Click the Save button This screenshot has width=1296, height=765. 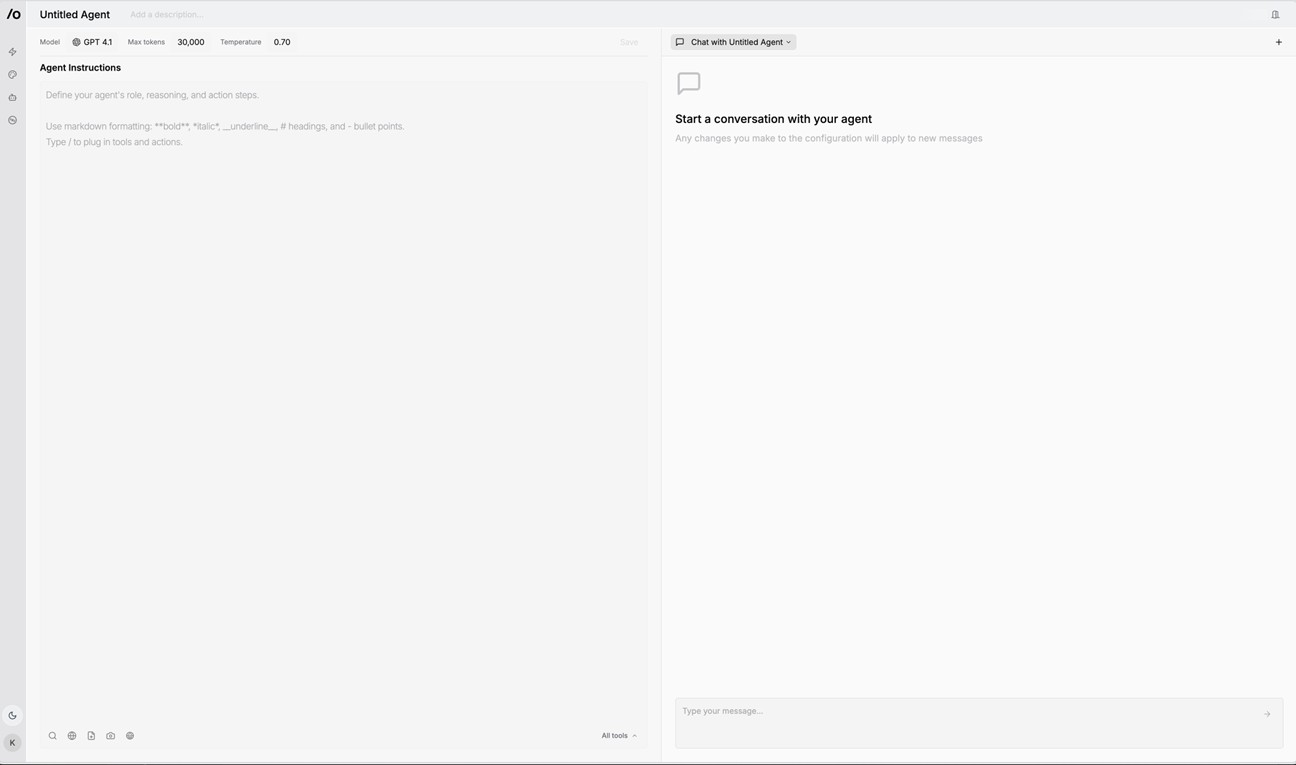(x=629, y=42)
